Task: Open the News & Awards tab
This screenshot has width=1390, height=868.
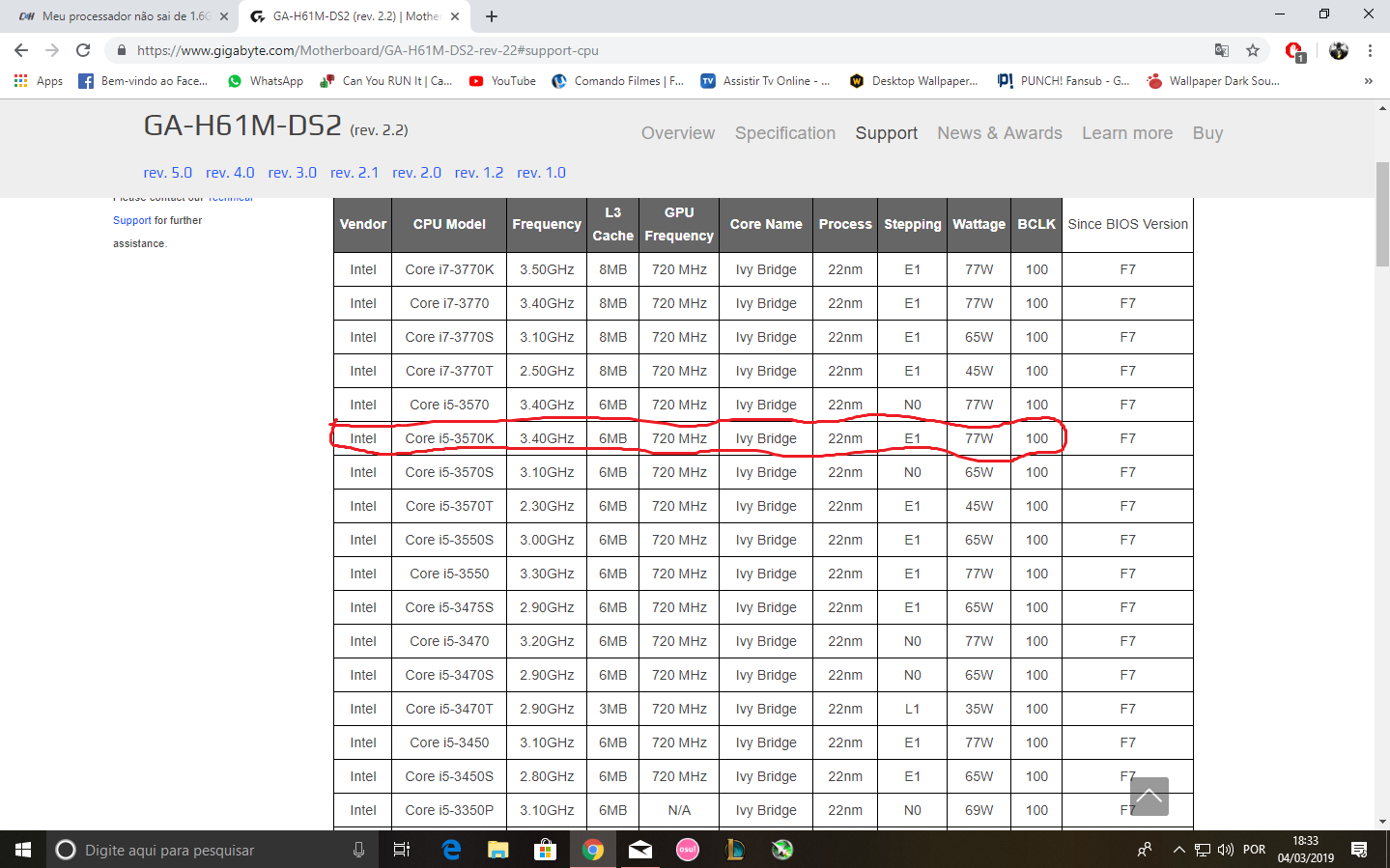Action: click(1000, 133)
